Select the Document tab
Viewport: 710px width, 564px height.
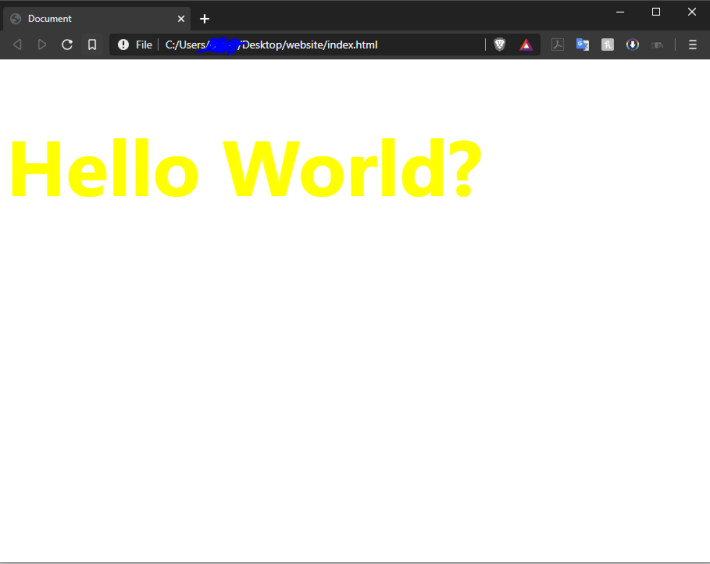coord(97,19)
